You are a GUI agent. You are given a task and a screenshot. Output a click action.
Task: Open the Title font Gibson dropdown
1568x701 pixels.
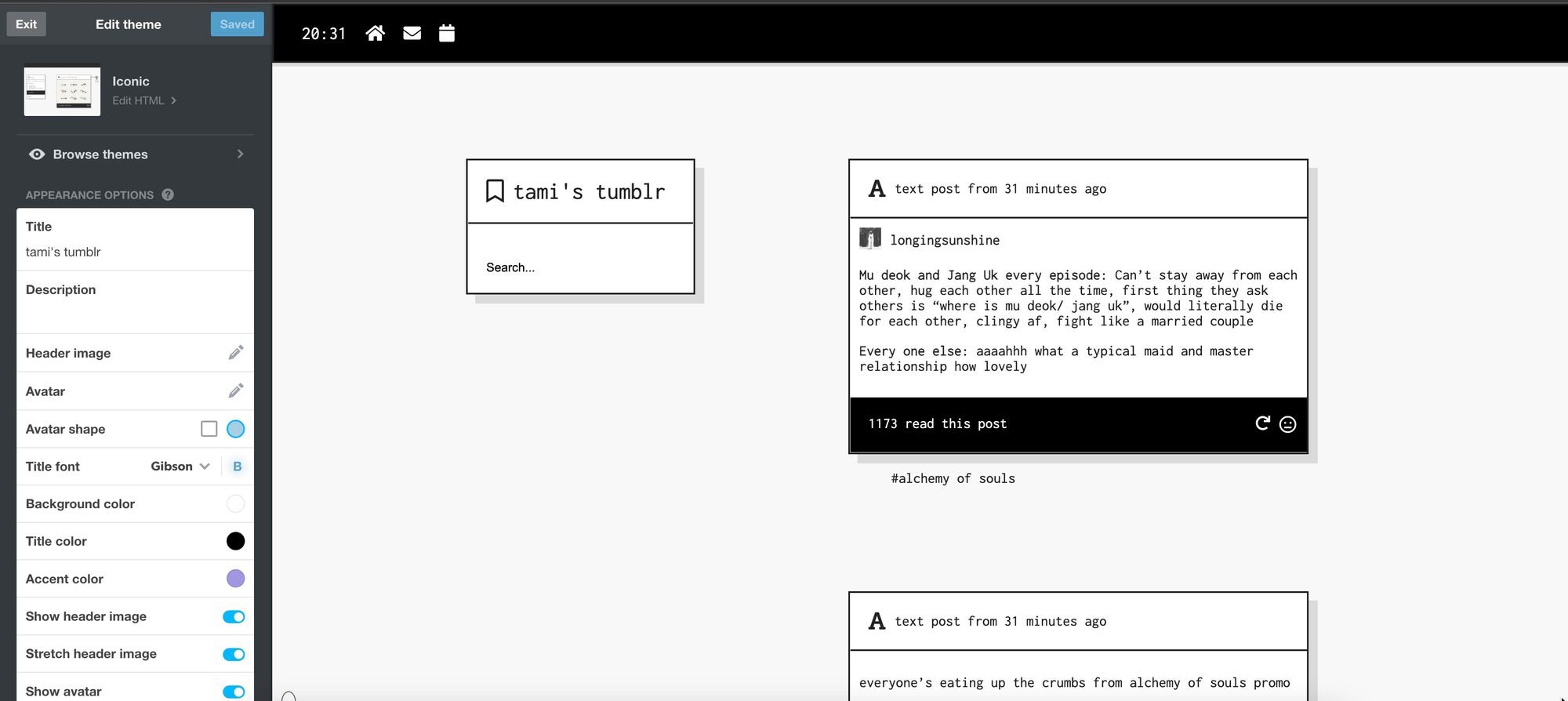pos(180,467)
